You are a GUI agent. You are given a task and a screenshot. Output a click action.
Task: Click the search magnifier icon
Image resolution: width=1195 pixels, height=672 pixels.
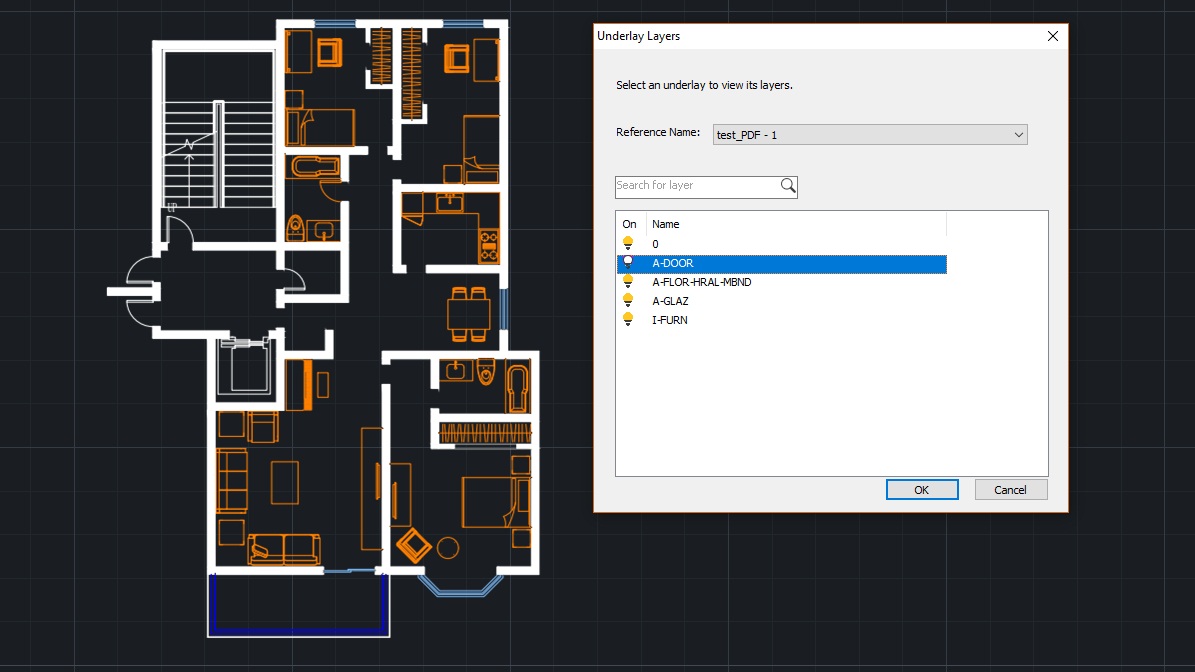point(788,185)
